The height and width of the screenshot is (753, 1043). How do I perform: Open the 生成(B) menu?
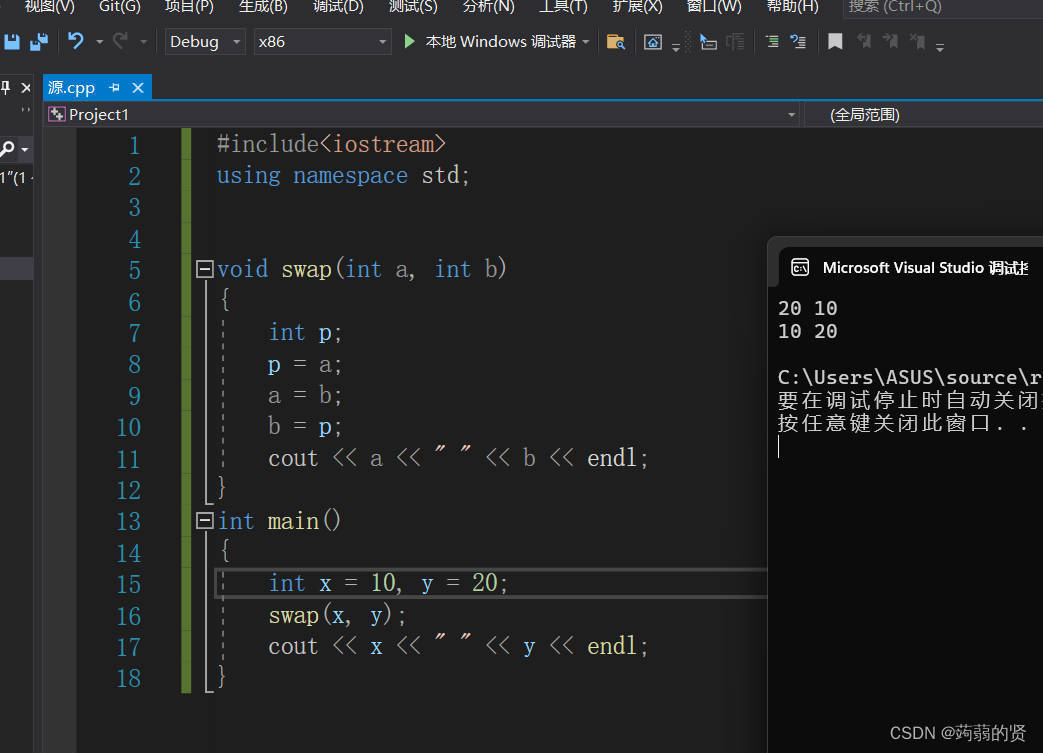pyautogui.click(x=263, y=7)
